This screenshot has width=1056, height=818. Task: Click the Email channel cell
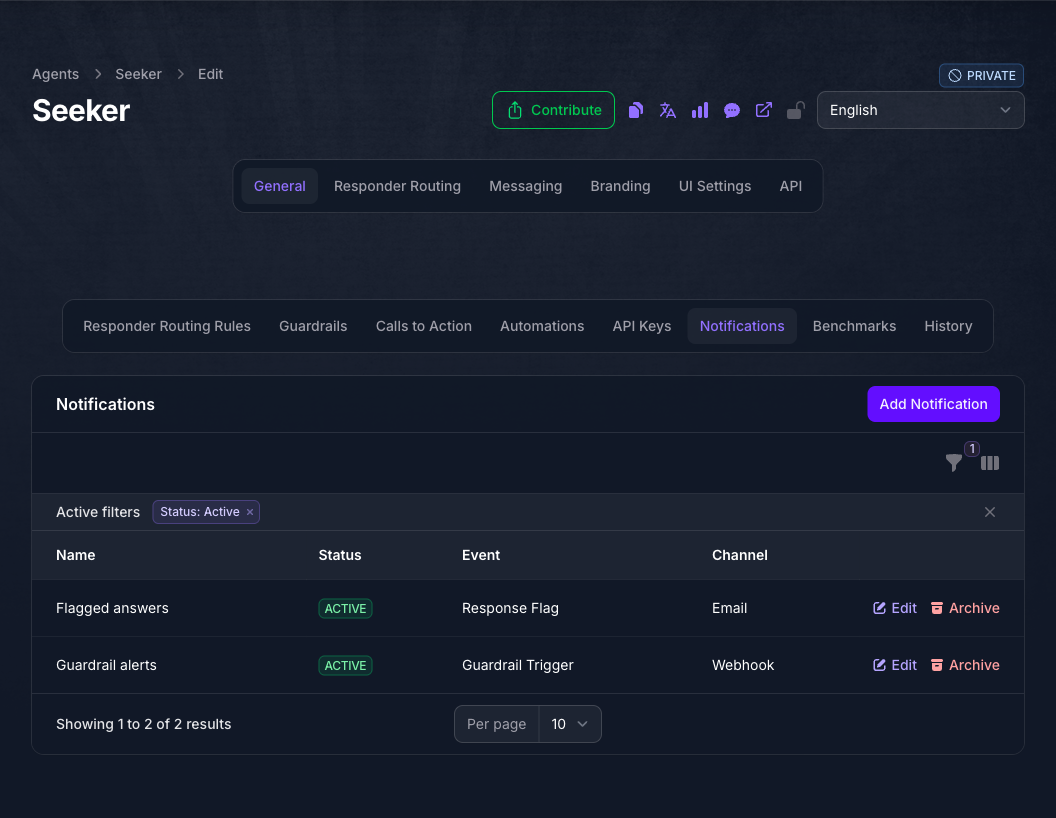point(729,609)
